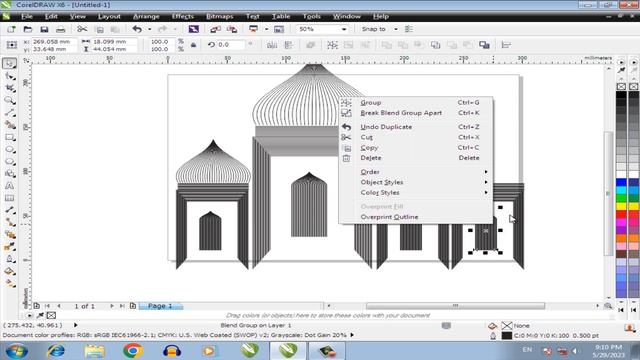Click the Import icon in toolbar
This screenshot has width=640, height=360.
click(x=216, y=29)
